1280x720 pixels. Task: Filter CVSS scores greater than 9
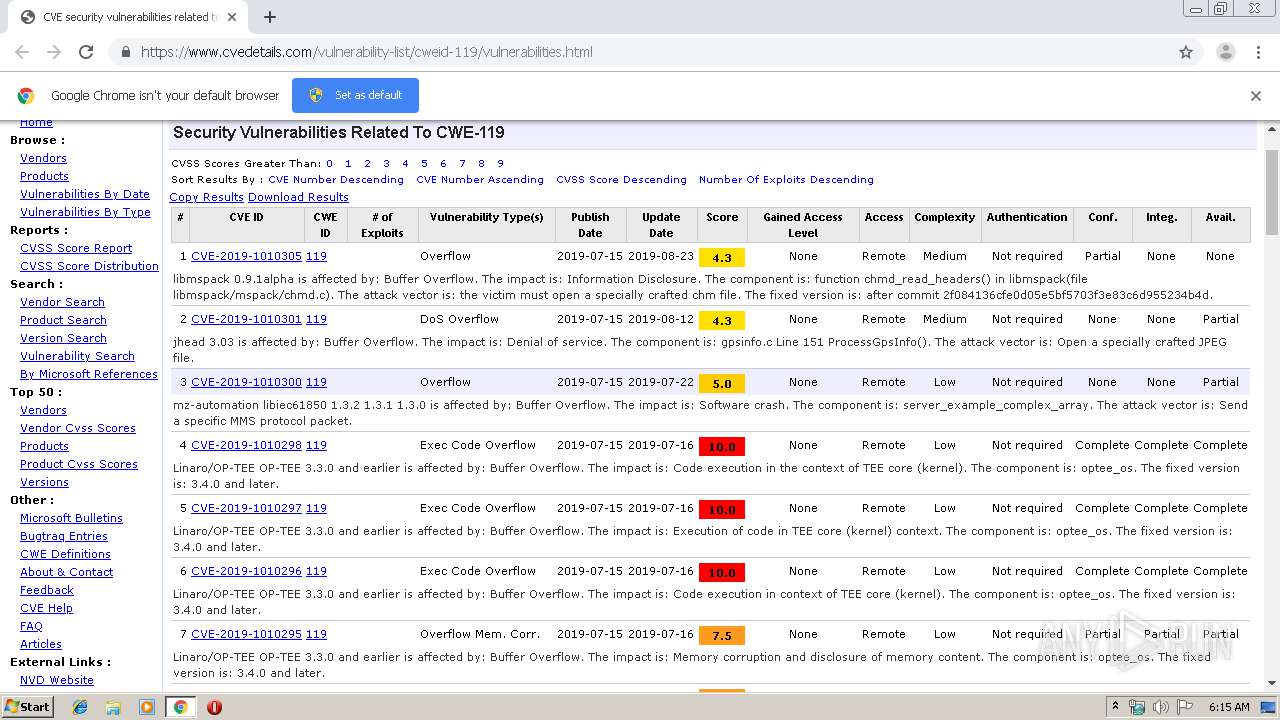(x=500, y=163)
